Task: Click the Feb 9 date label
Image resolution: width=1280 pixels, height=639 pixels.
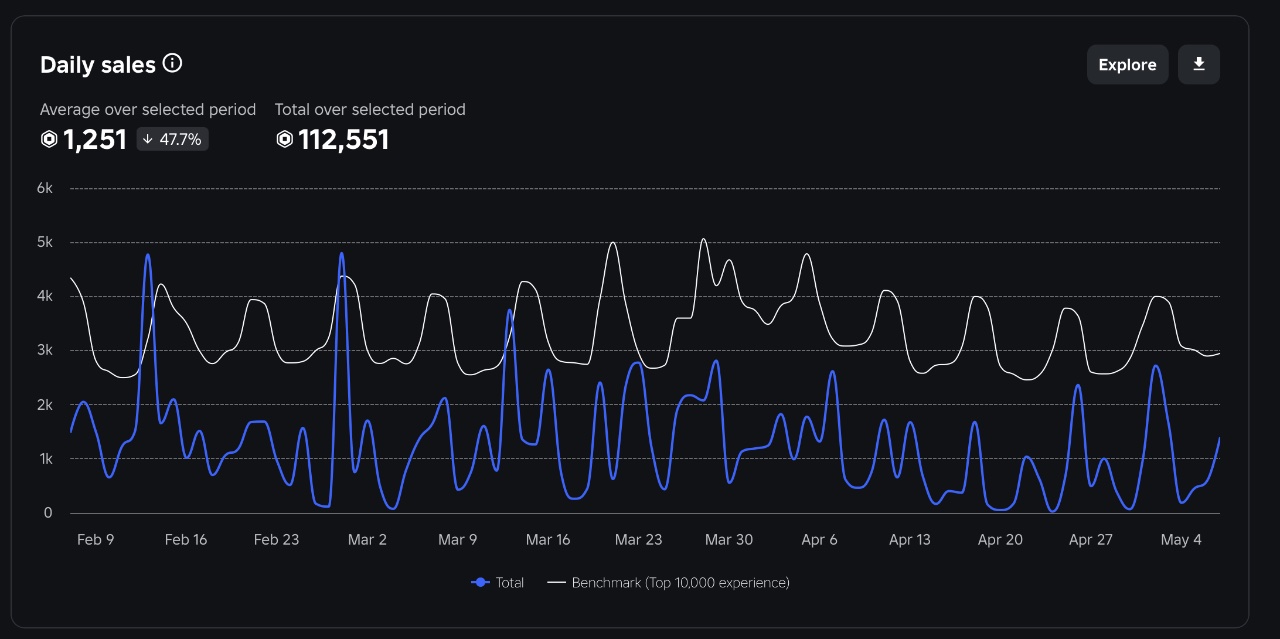Action: (x=96, y=540)
